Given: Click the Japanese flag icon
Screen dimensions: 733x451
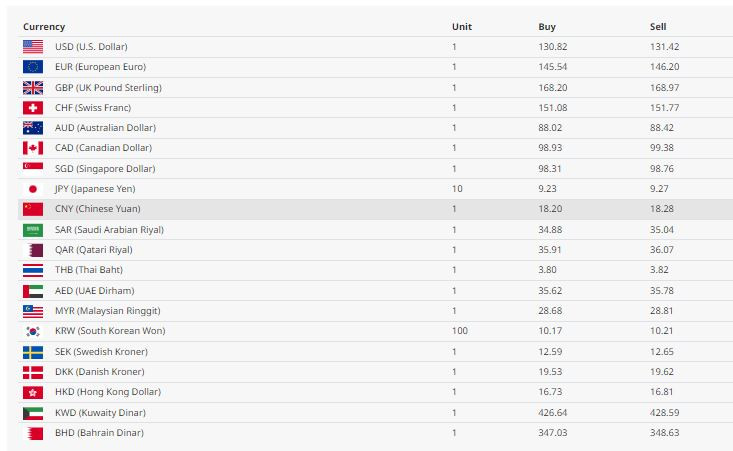Looking at the screenshot, I should click(x=33, y=189).
